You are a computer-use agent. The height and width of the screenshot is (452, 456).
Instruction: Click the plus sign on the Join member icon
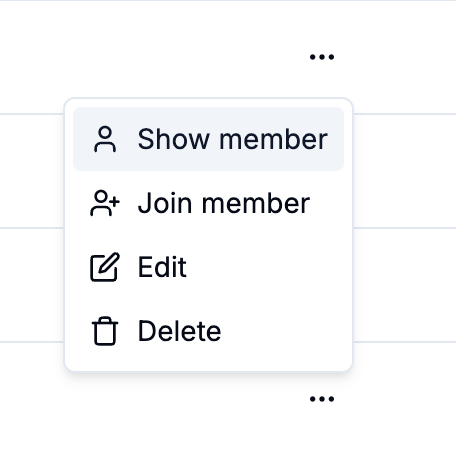tap(114, 202)
